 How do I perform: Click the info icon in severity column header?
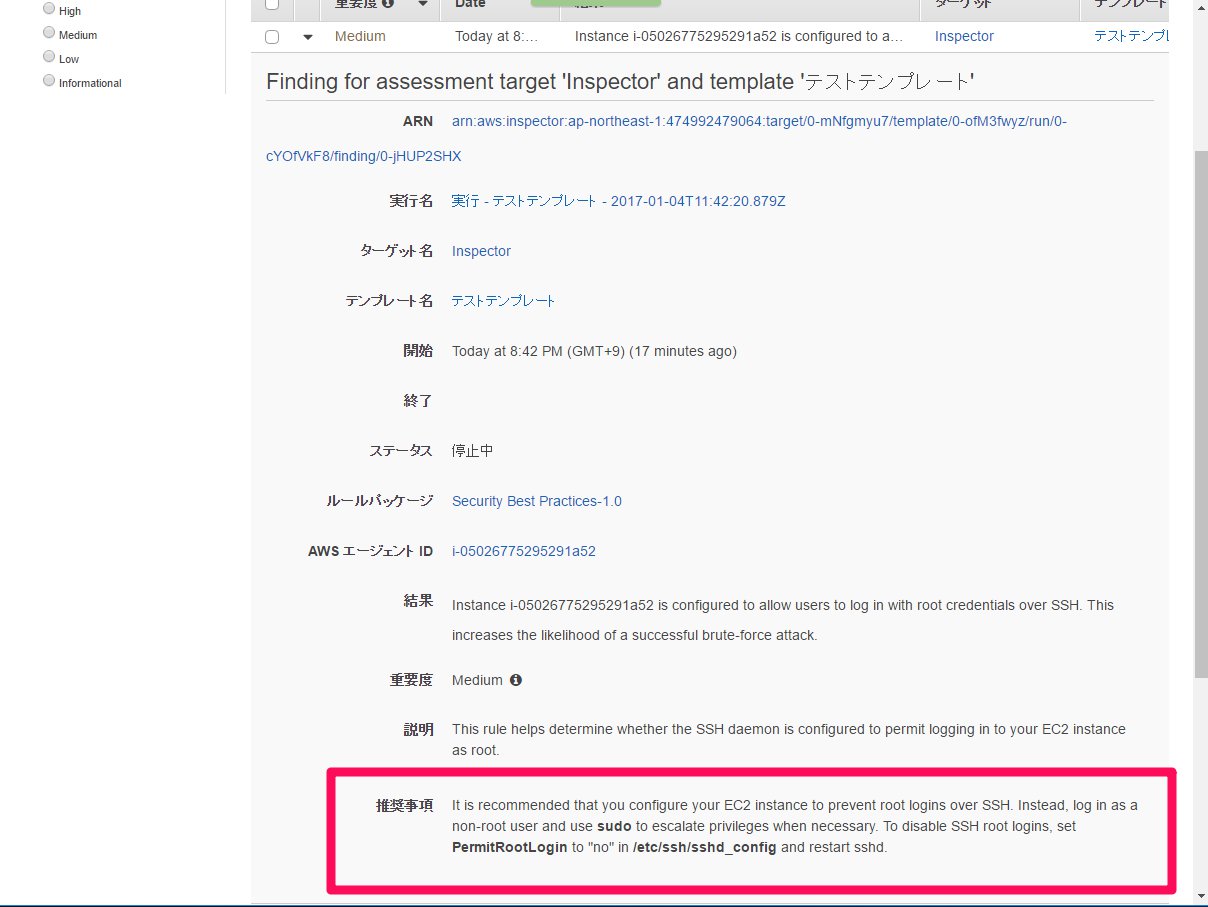(x=388, y=4)
